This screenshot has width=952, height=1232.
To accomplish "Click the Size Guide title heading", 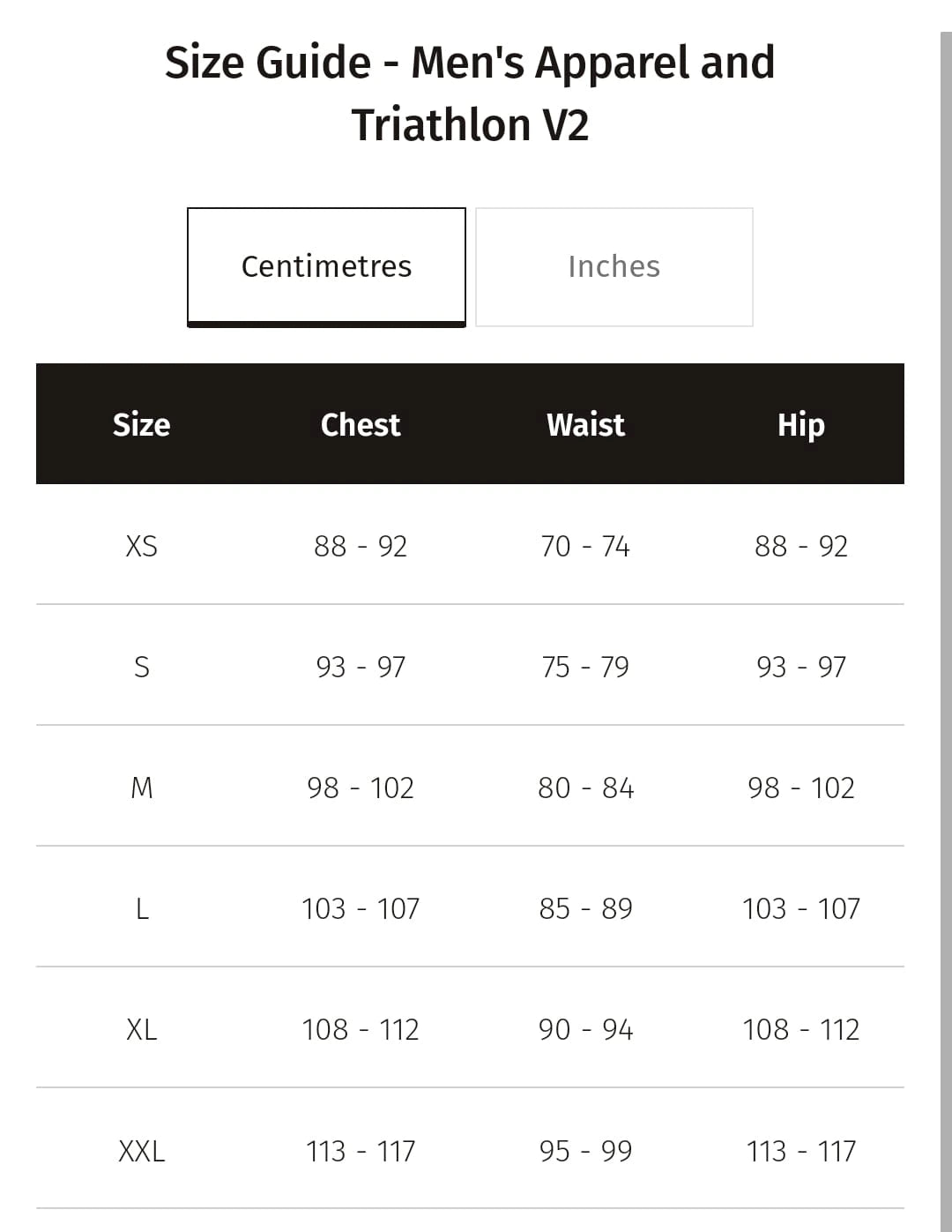I will 470,93.
